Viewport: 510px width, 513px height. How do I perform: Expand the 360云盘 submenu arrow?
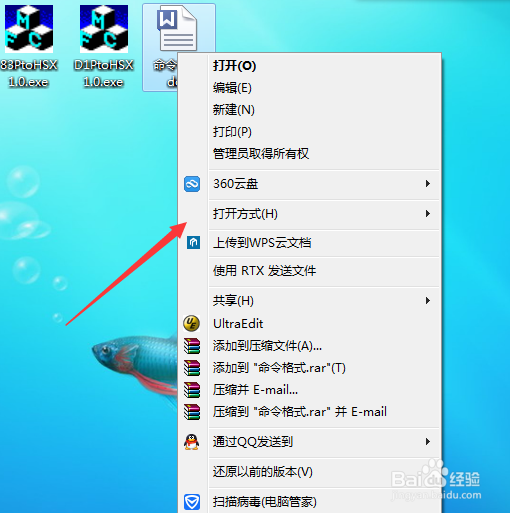tap(428, 184)
